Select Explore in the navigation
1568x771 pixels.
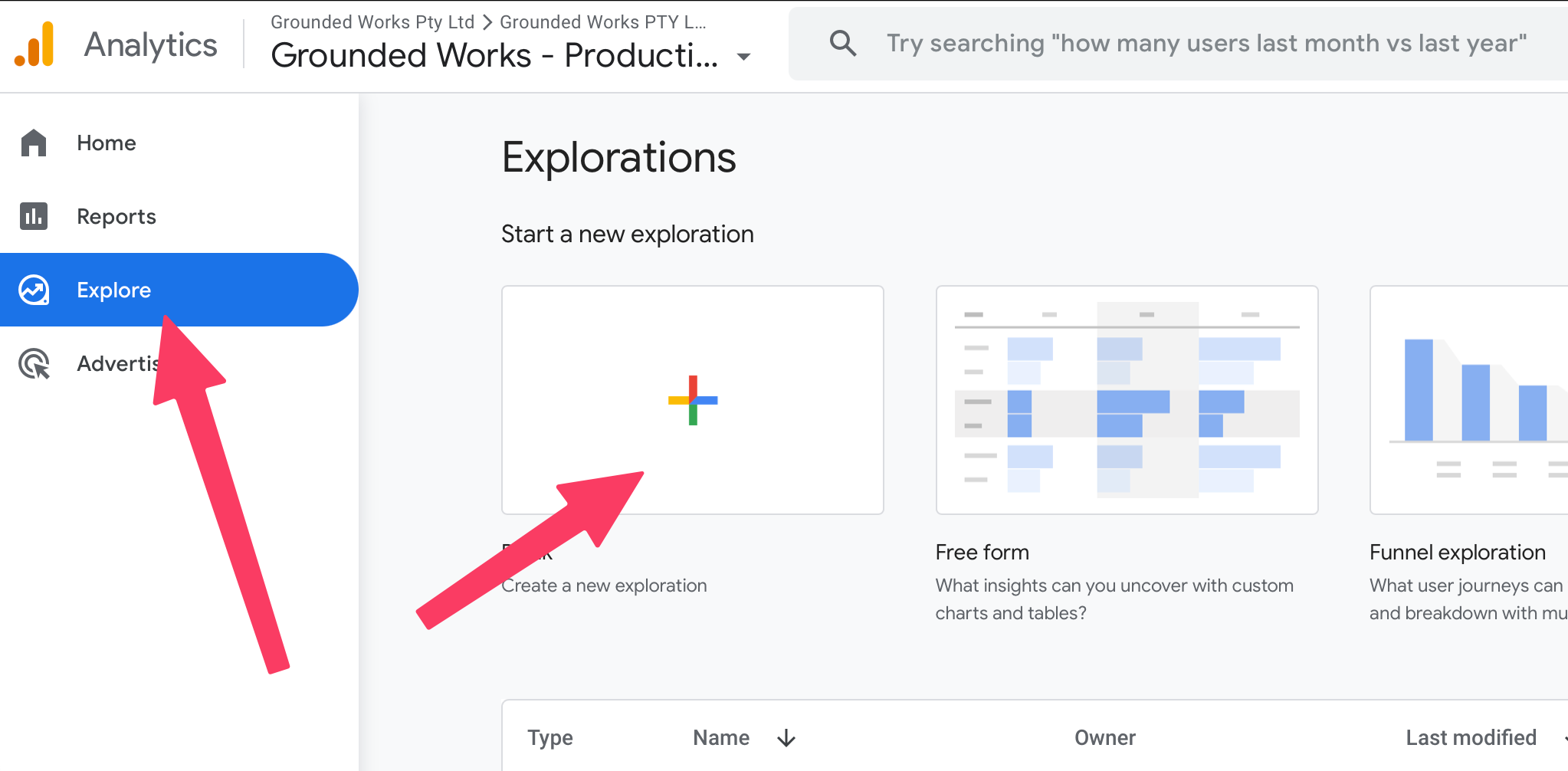click(179, 290)
